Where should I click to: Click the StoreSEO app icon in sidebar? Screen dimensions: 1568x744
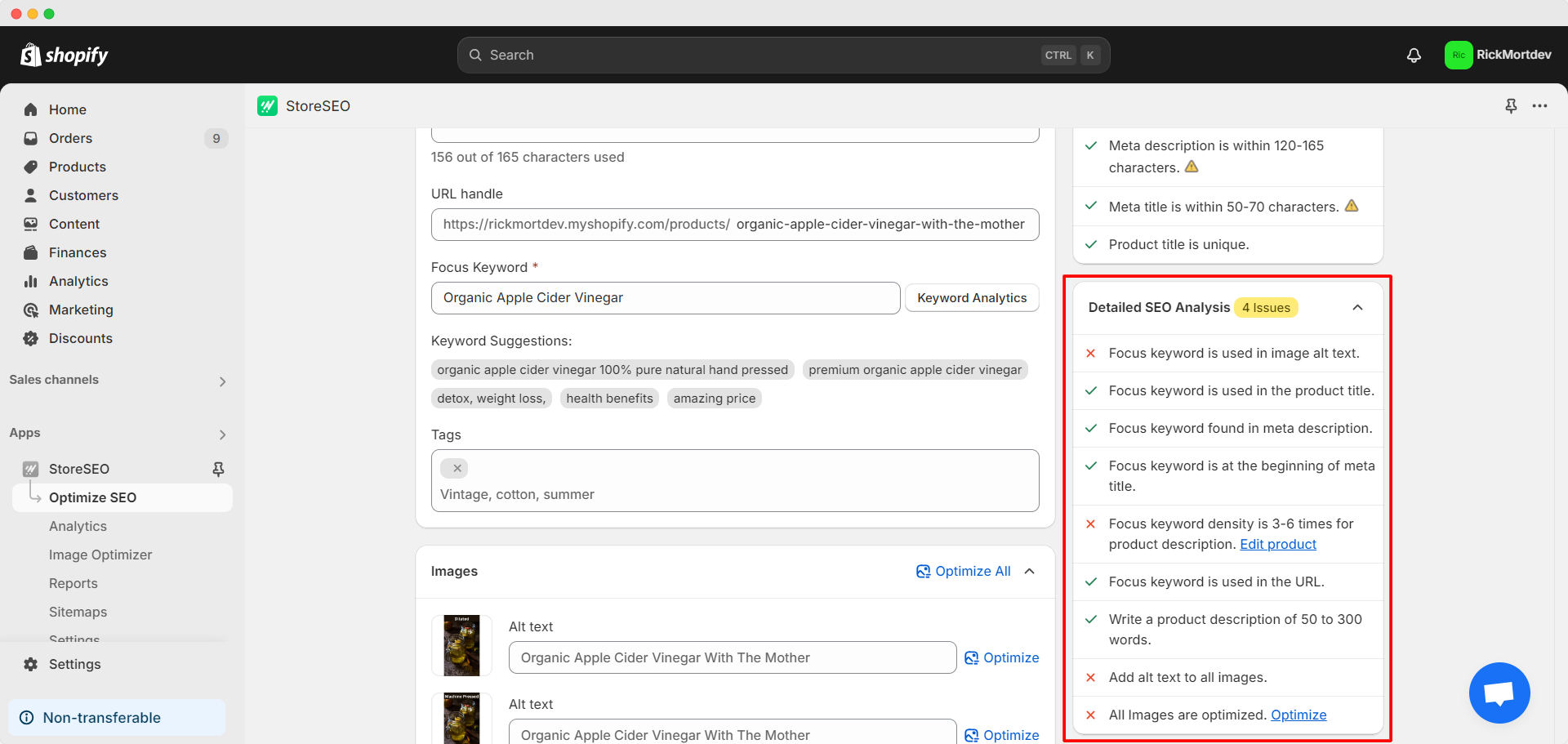click(31, 469)
